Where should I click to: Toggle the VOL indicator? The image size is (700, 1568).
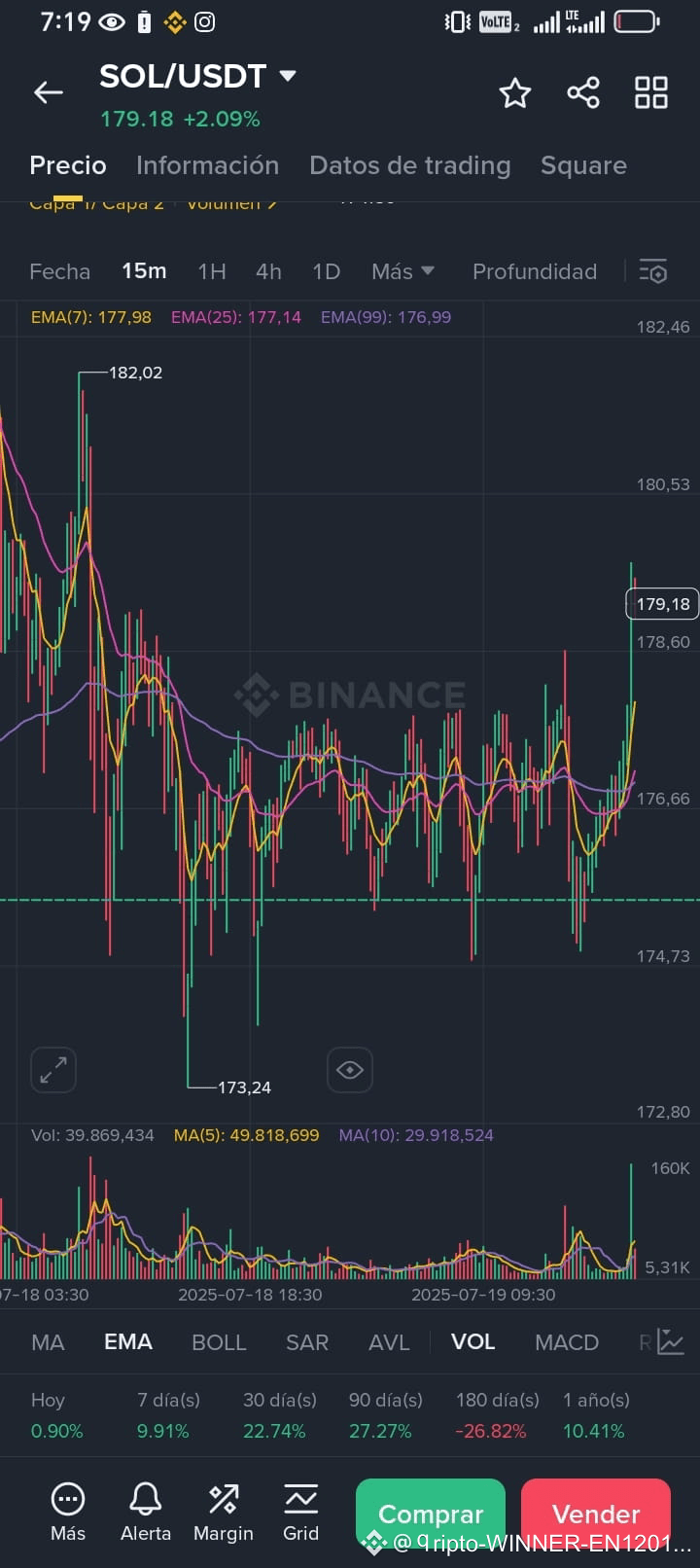point(473,1342)
